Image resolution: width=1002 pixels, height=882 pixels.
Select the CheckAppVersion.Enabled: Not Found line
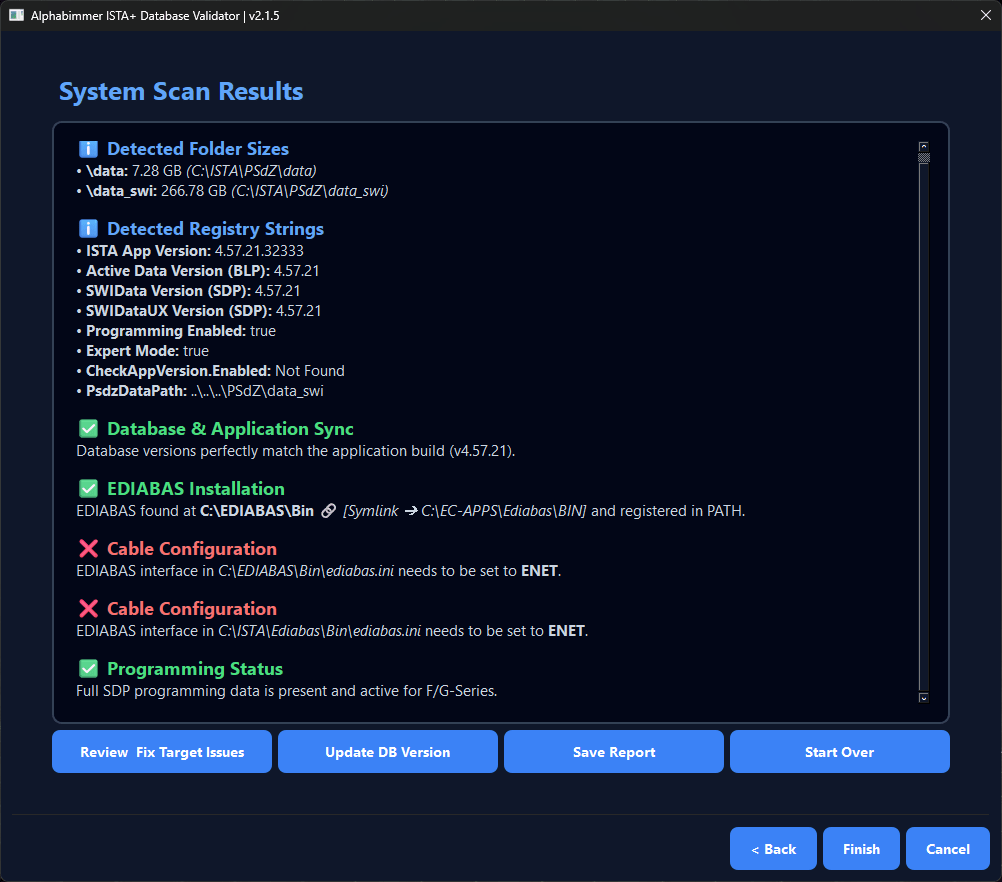click(211, 371)
